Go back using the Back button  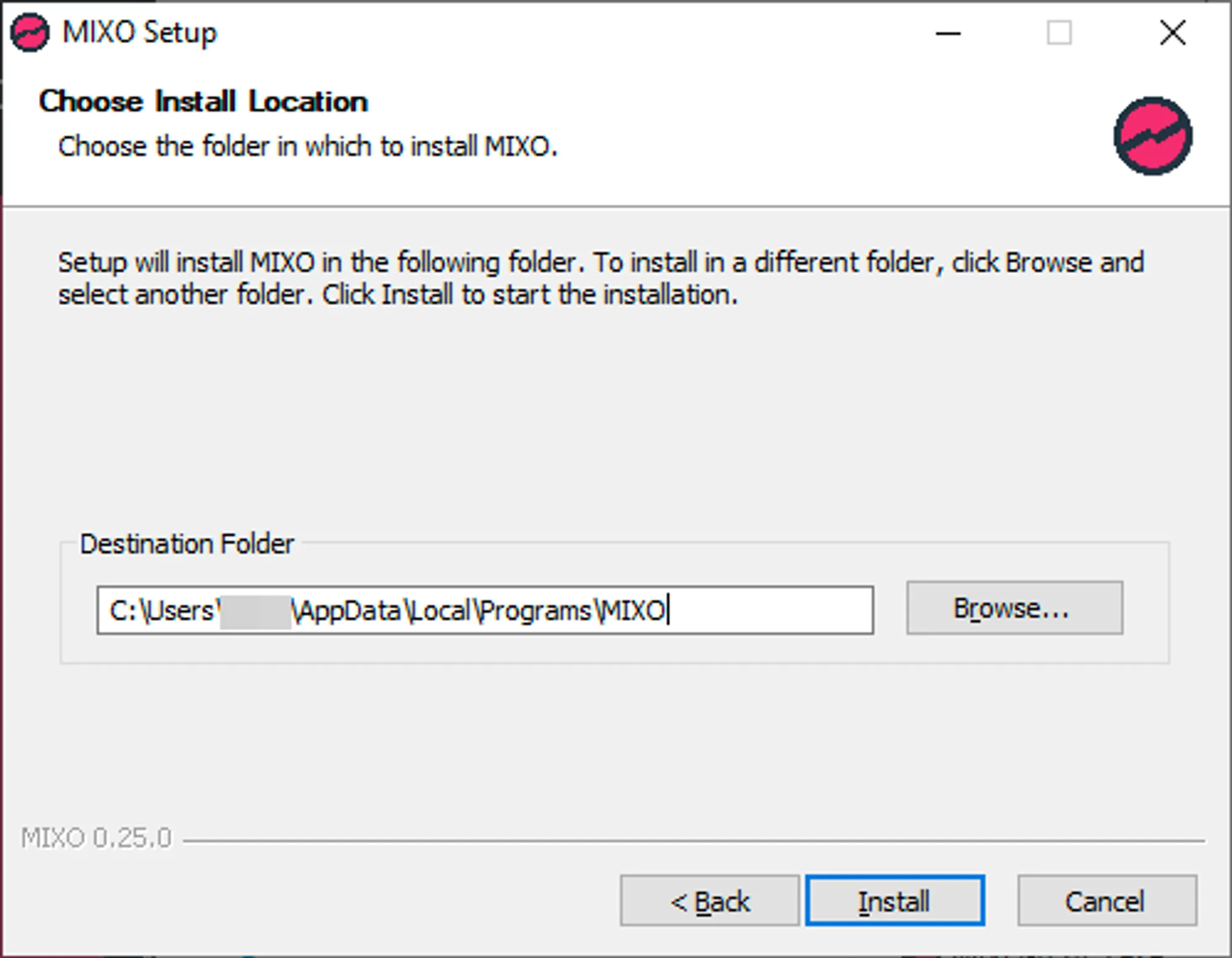pyautogui.click(x=710, y=901)
